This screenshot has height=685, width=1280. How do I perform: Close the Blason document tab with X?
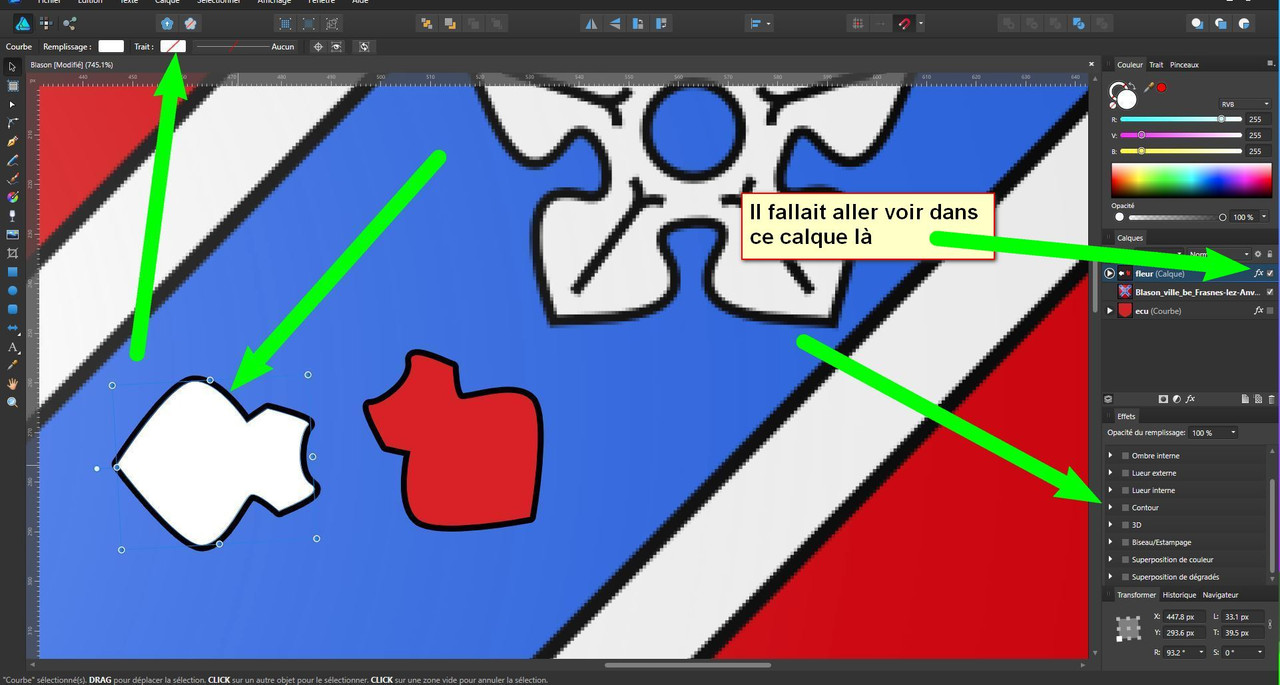tap(1091, 65)
